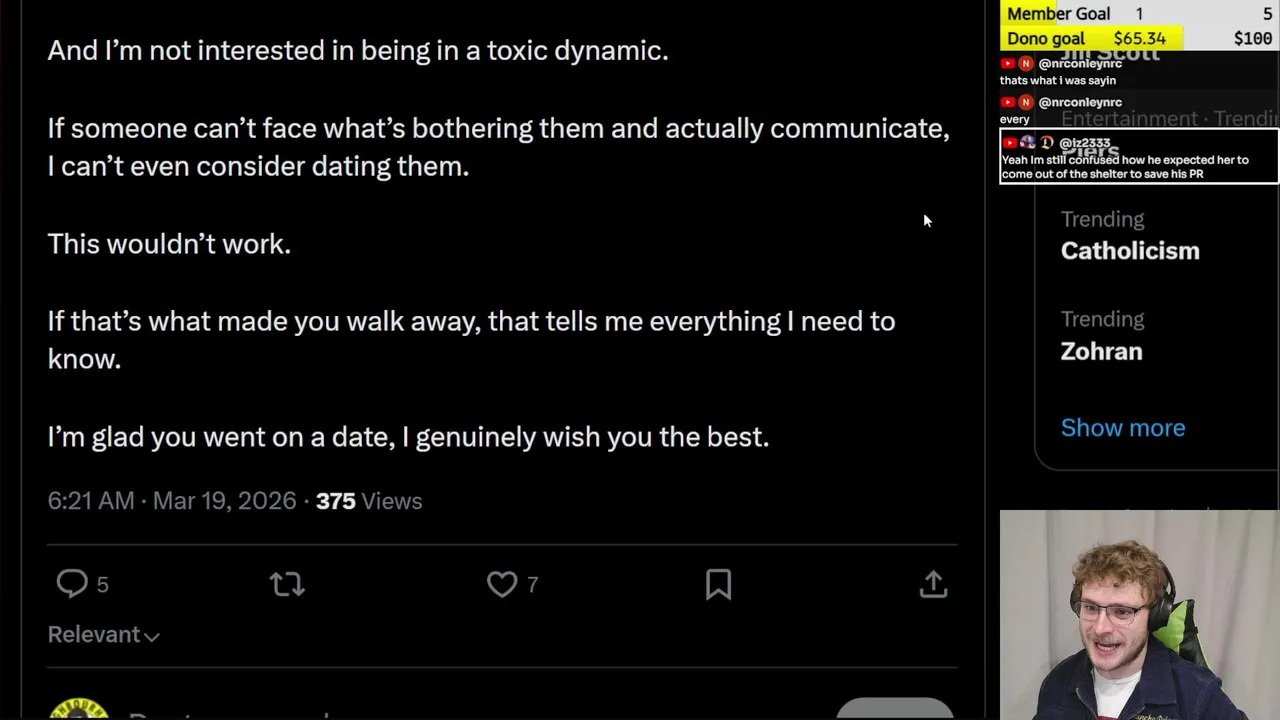This screenshot has width=1280, height=720.
Task: Click the Member Goal progress bar
Action: [1139, 13]
